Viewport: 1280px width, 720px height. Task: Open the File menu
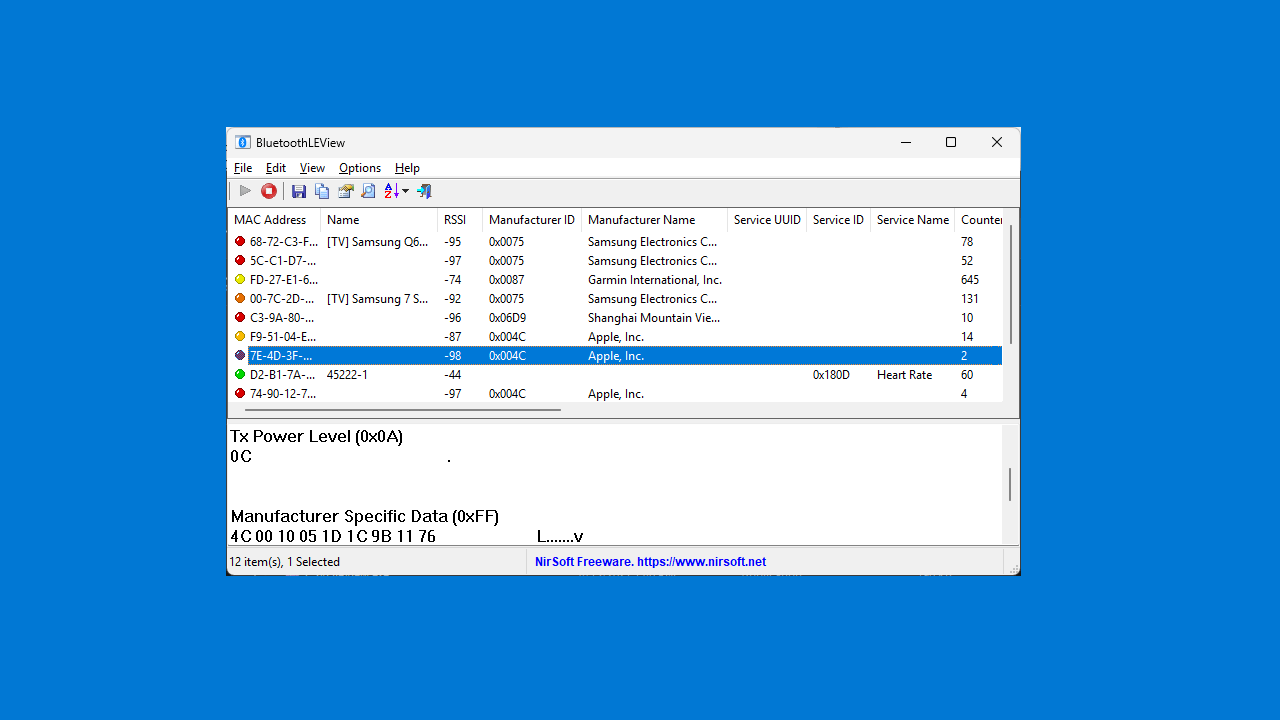coord(243,168)
